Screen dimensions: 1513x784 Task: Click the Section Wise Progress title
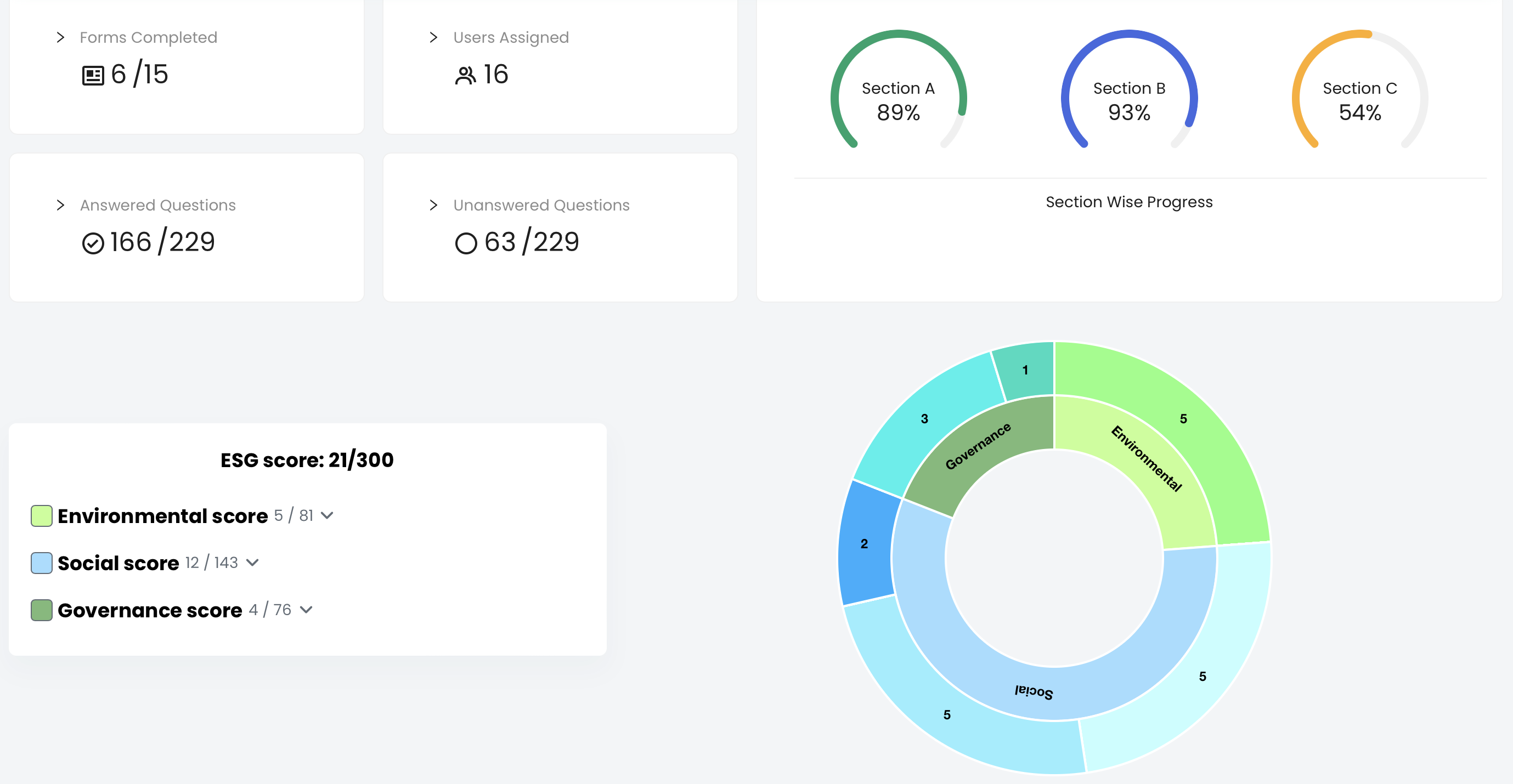(x=1129, y=202)
